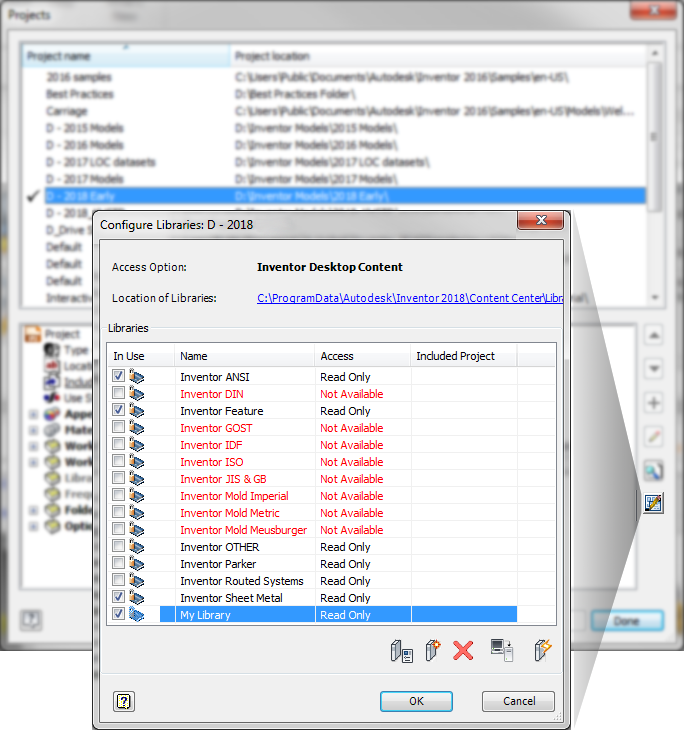Close the Configure Libraries dialog

(541, 220)
